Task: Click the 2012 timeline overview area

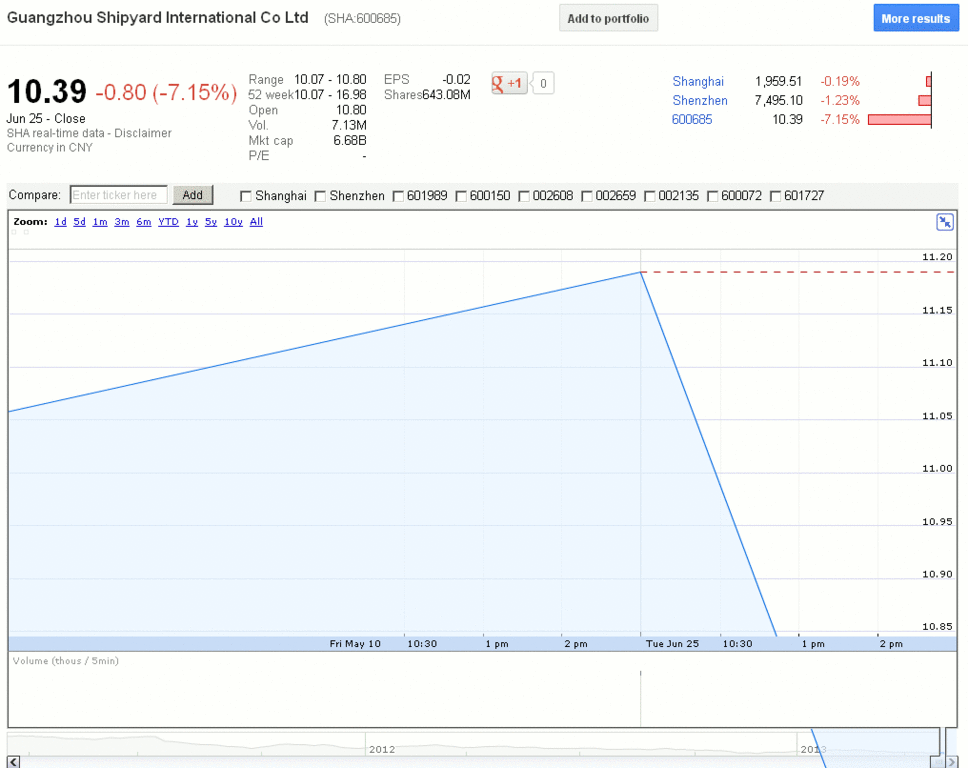Action: (382, 749)
